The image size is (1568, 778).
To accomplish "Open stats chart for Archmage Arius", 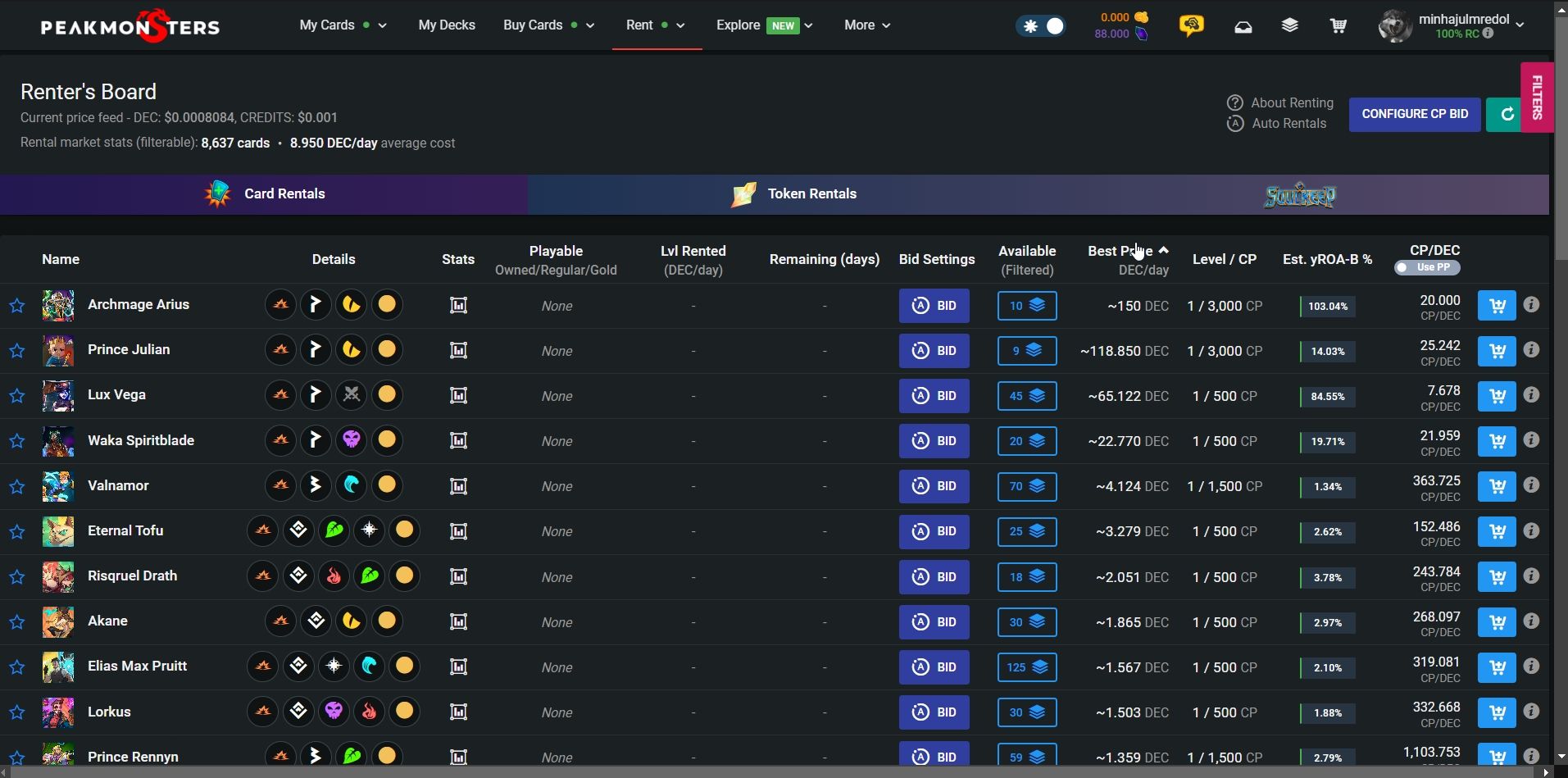I will click(459, 306).
